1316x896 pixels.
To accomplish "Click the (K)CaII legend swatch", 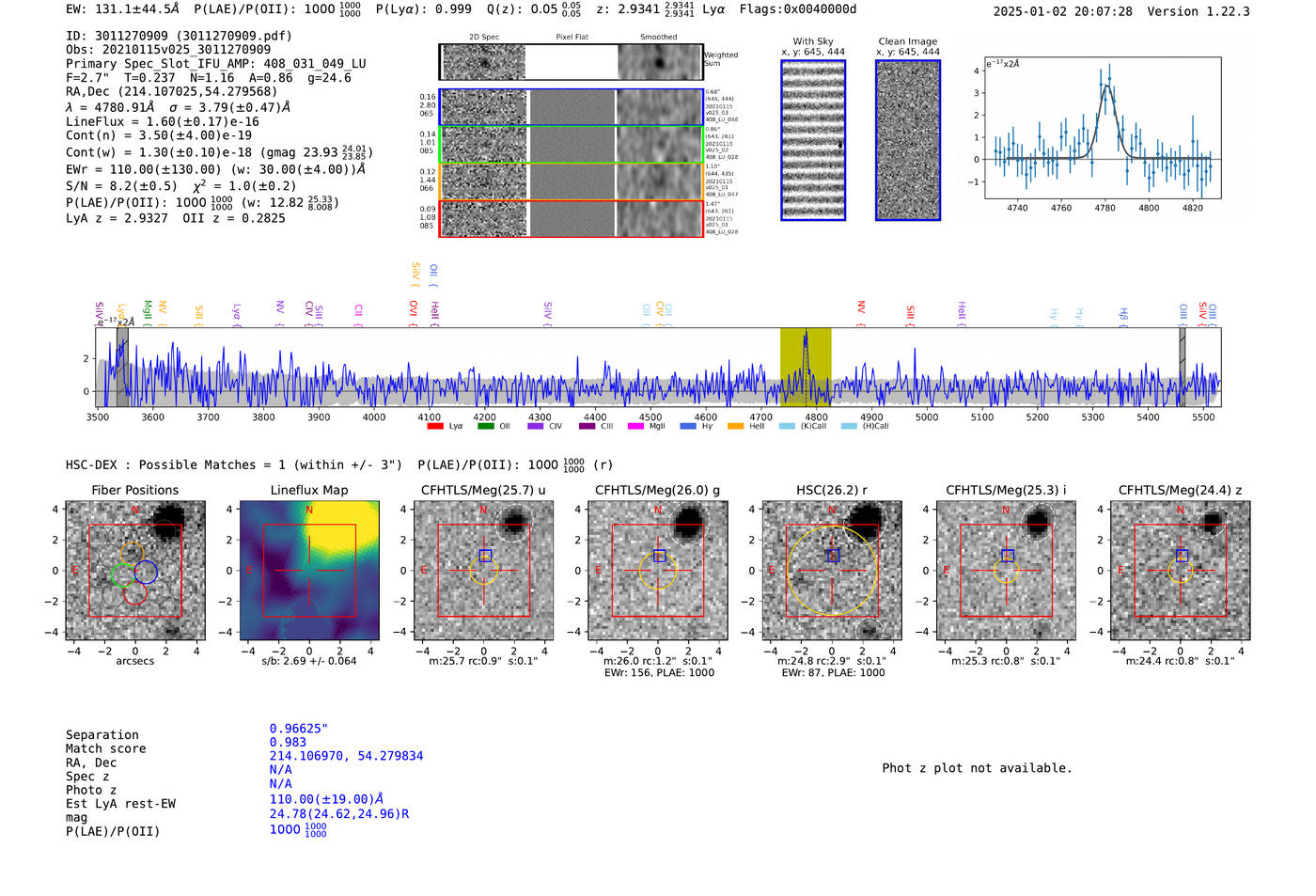I will coord(788,426).
